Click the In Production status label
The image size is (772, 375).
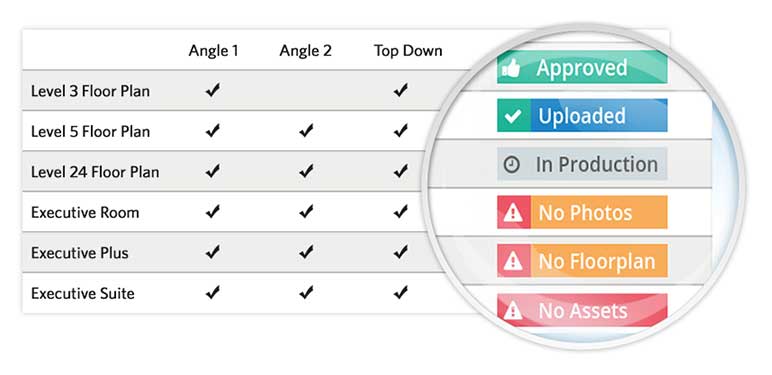click(596, 164)
